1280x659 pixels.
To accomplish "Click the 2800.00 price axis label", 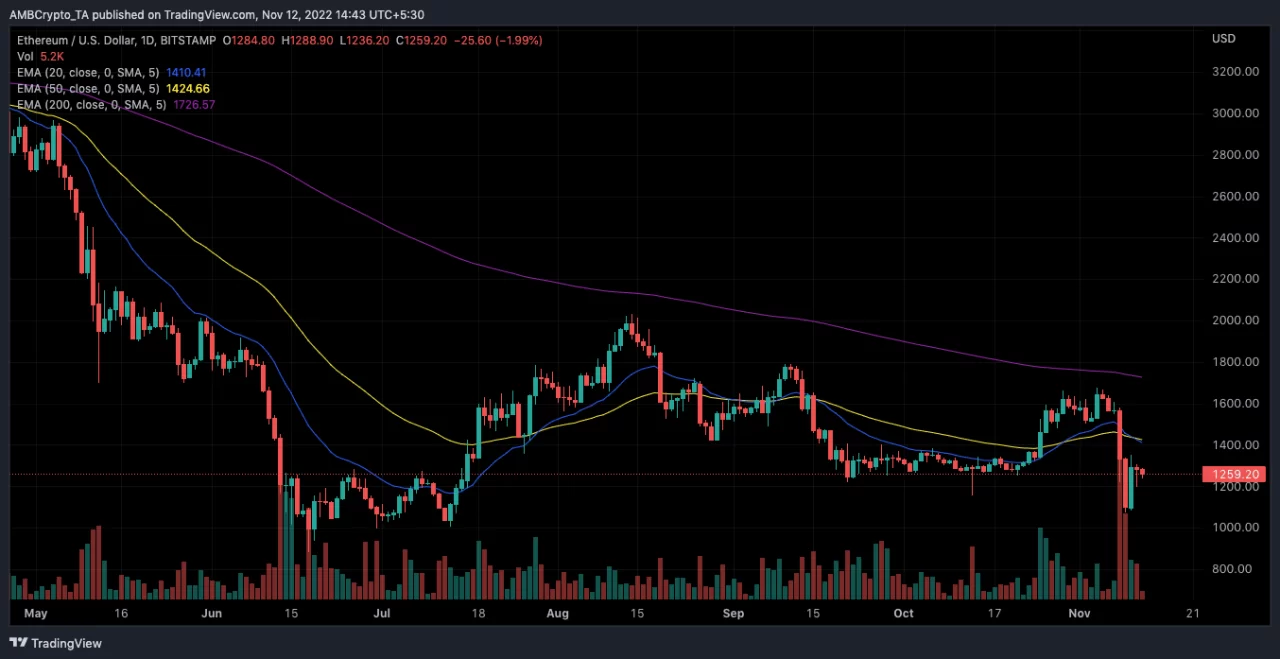I will [x=1234, y=155].
